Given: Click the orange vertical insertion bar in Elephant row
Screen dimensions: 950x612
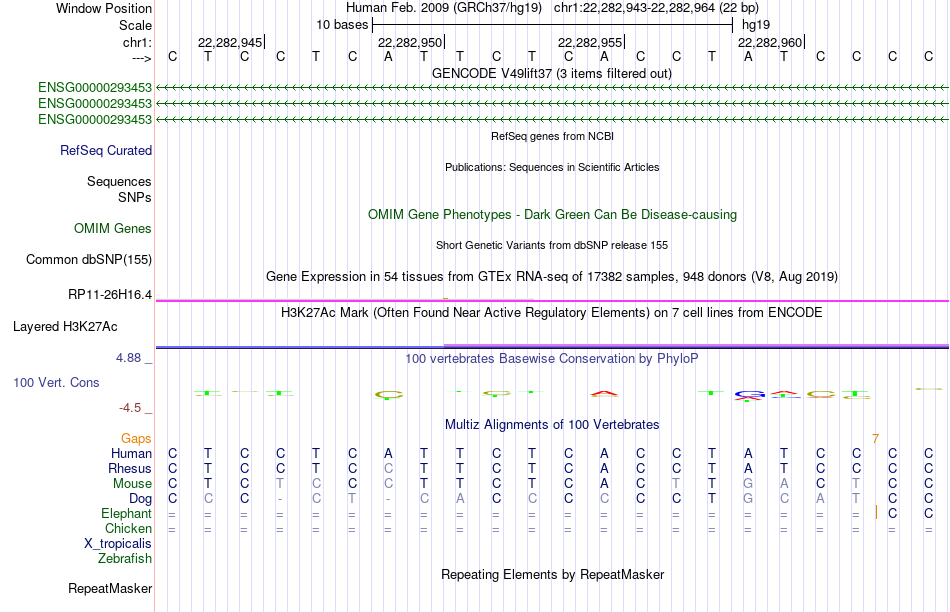Looking at the screenshot, I should point(876,513).
